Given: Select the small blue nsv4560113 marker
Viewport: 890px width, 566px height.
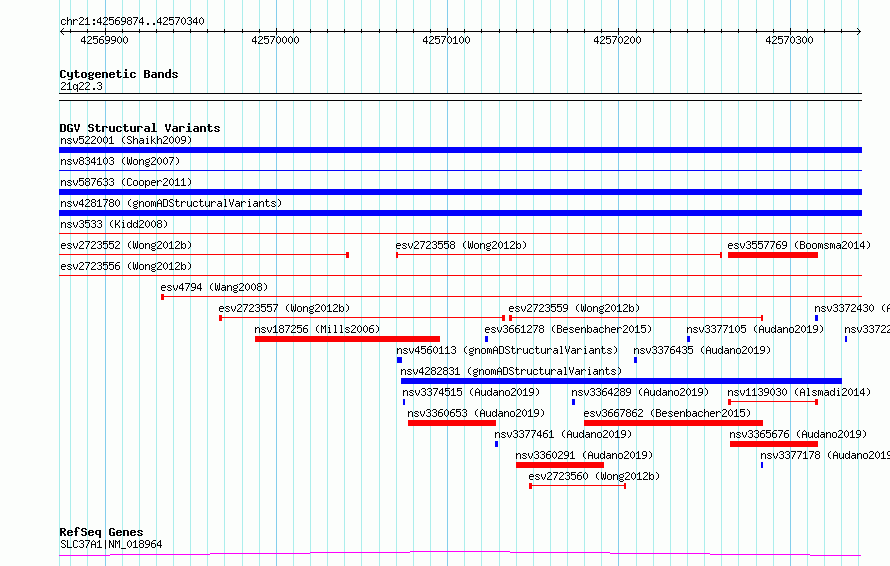Looking at the screenshot, I should point(400,360).
